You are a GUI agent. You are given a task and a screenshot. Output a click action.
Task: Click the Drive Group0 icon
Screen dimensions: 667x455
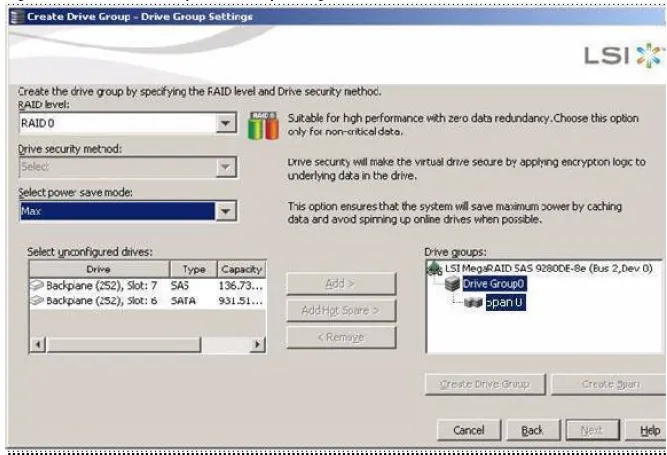click(451, 284)
